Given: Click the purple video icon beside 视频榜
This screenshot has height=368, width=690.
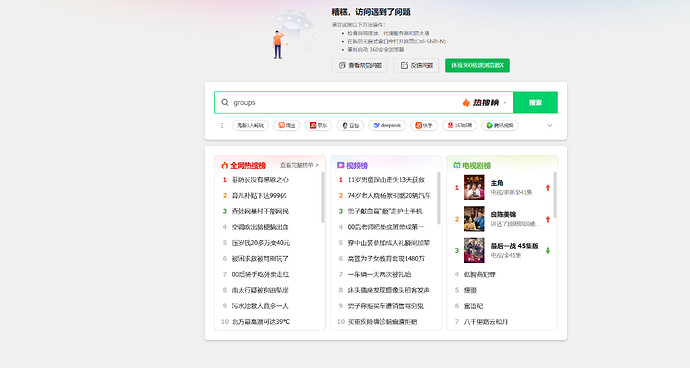Looking at the screenshot, I should coord(341,166).
